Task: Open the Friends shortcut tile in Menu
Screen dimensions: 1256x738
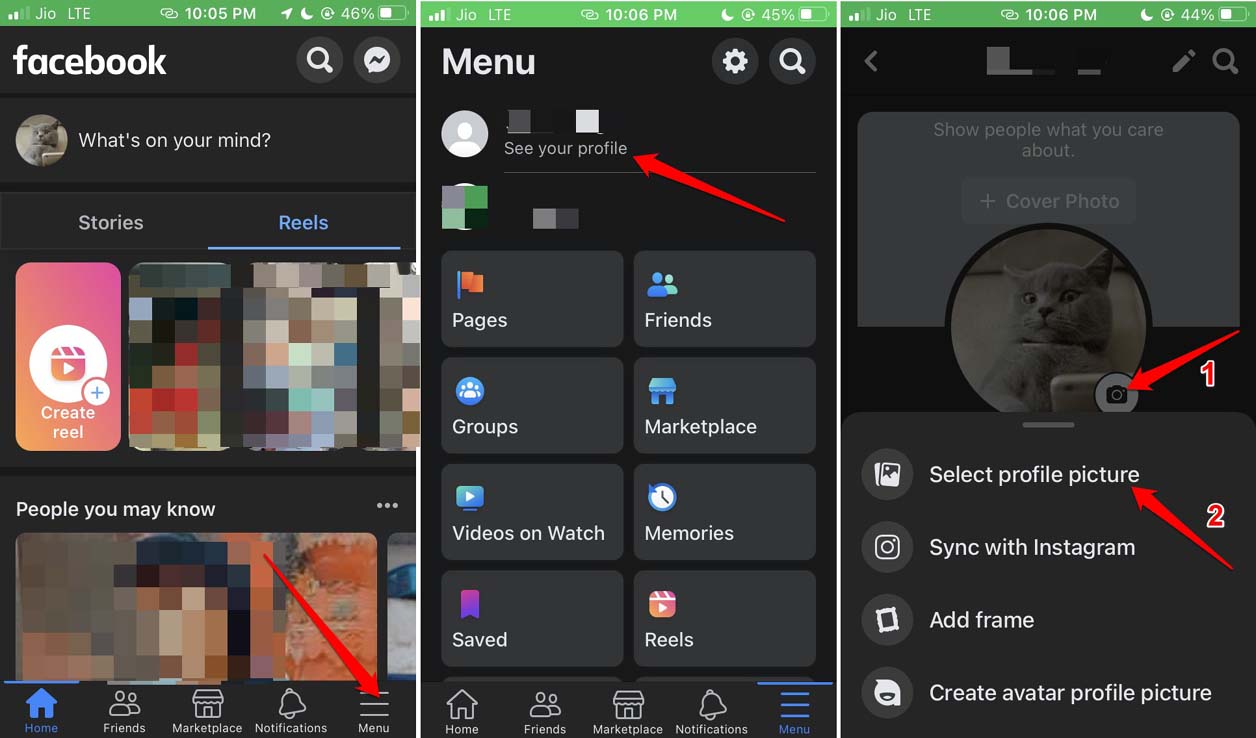Action: tap(725, 299)
